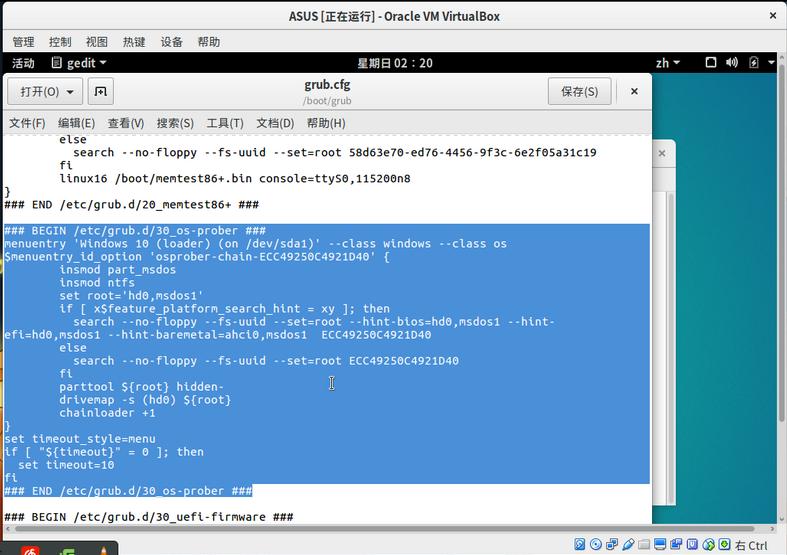Open the VirtualBox 热键 menu
This screenshot has height=555, width=787.
point(134,42)
